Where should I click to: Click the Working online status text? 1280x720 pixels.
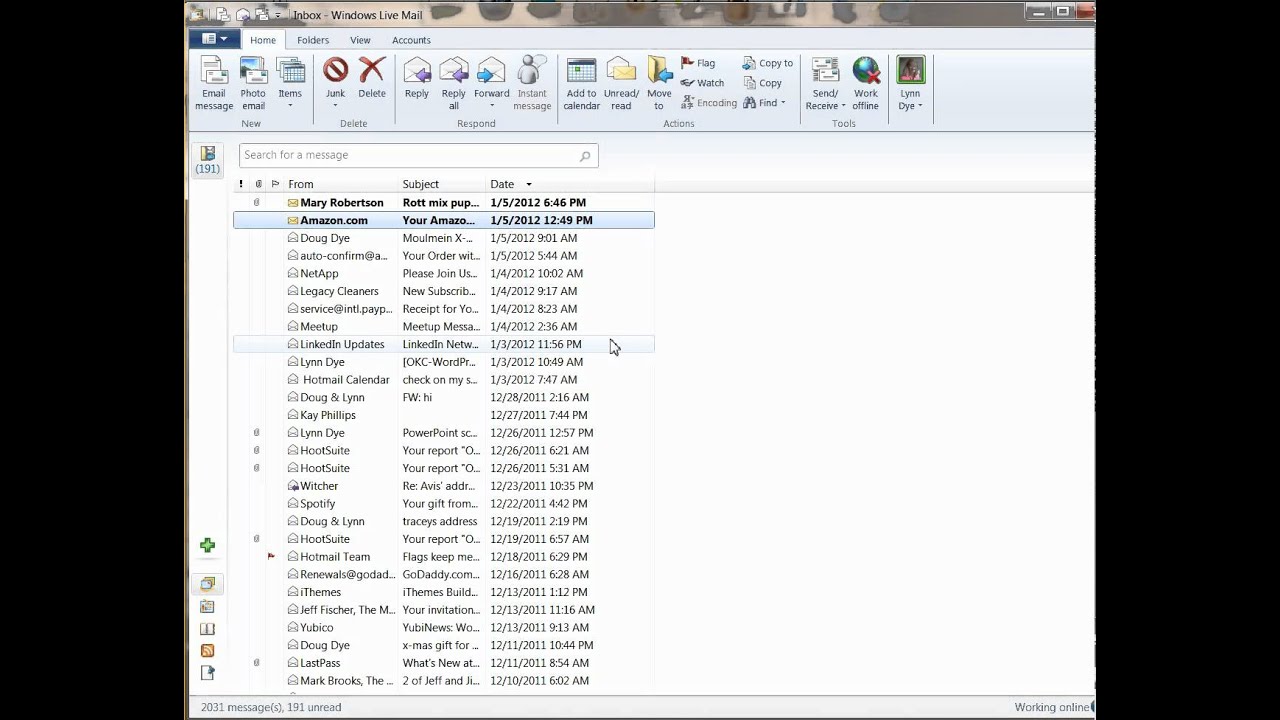1051,707
